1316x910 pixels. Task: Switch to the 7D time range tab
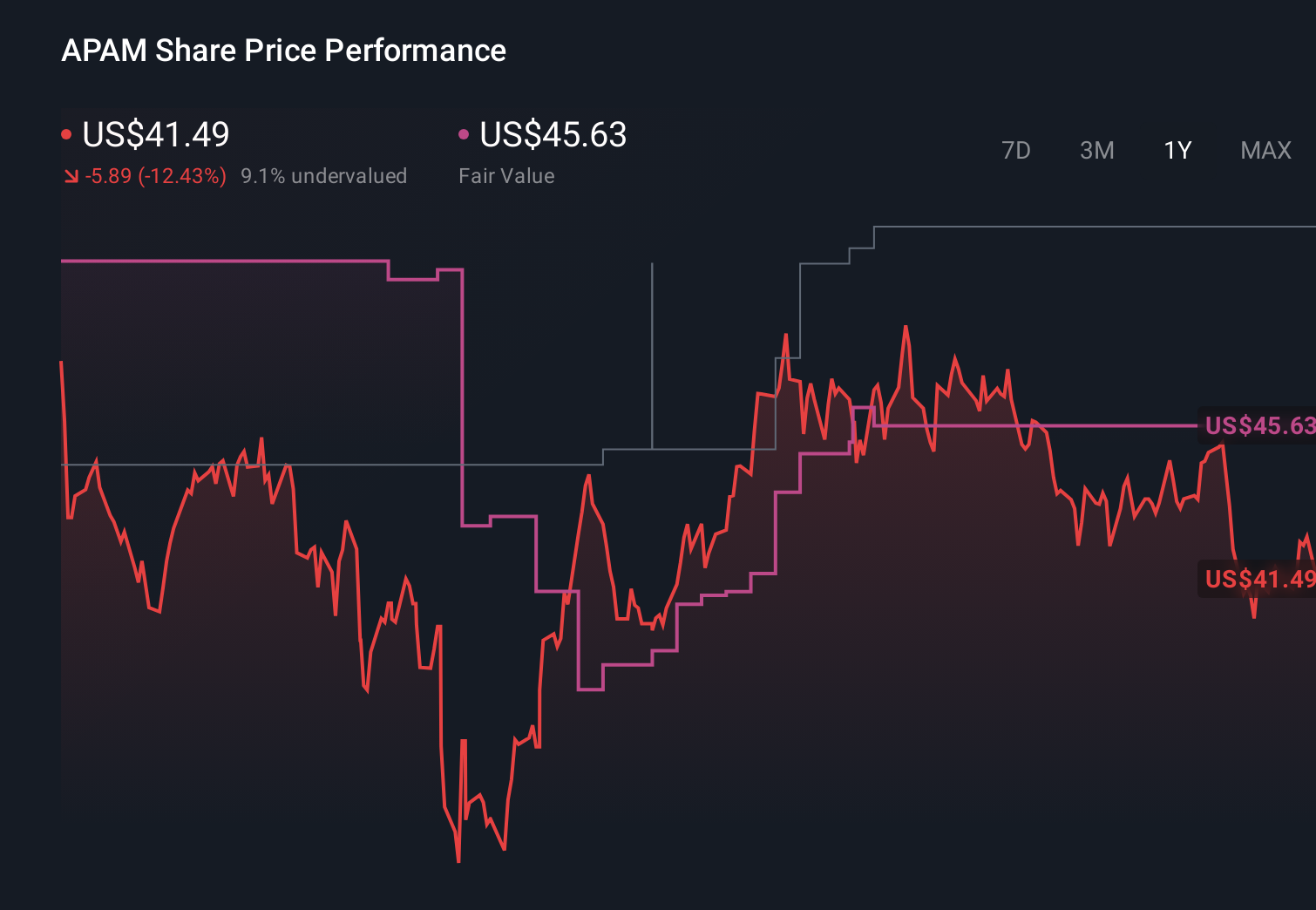coord(1017,150)
